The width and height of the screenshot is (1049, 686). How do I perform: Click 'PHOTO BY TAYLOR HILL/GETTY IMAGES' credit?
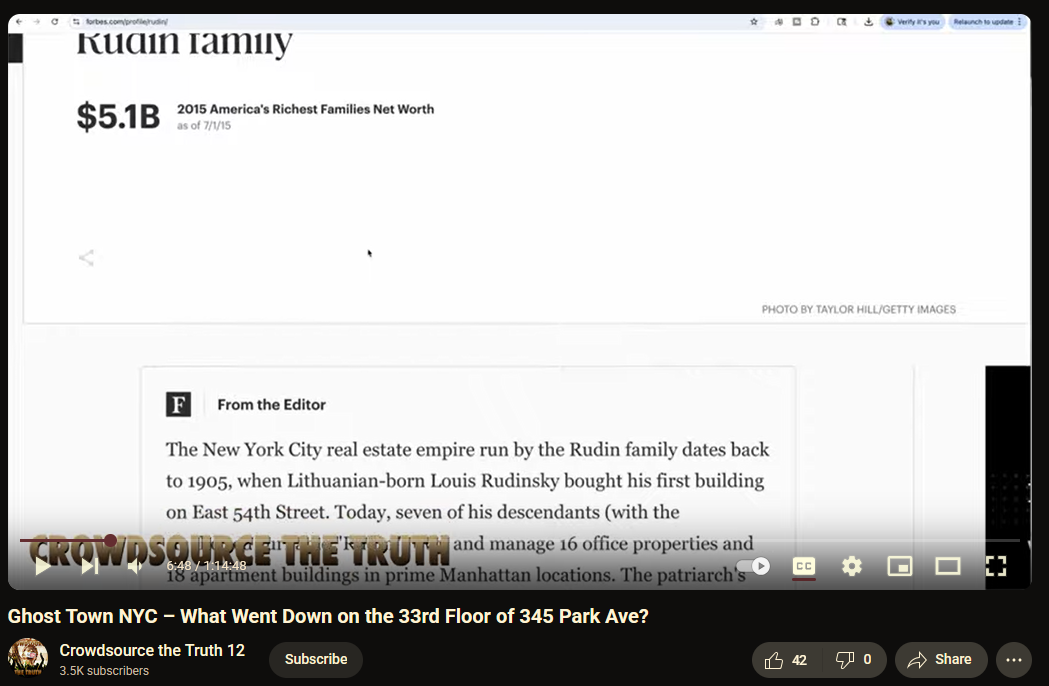pos(858,309)
